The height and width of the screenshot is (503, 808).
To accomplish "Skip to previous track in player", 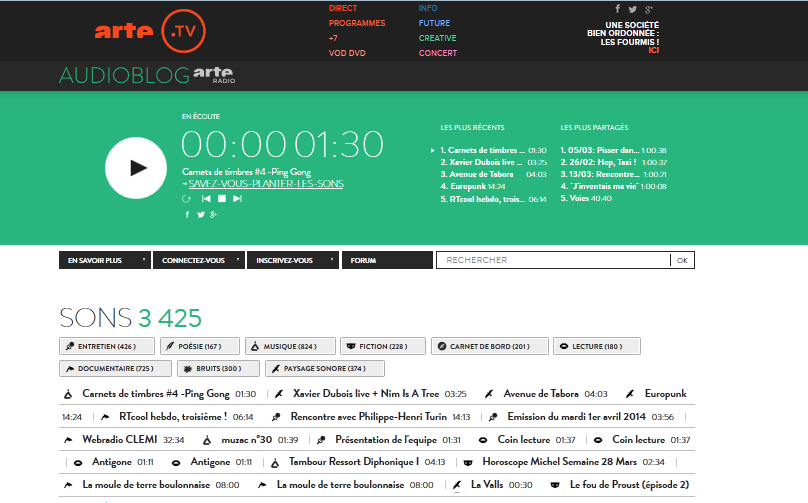I will click(x=206, y=199).
